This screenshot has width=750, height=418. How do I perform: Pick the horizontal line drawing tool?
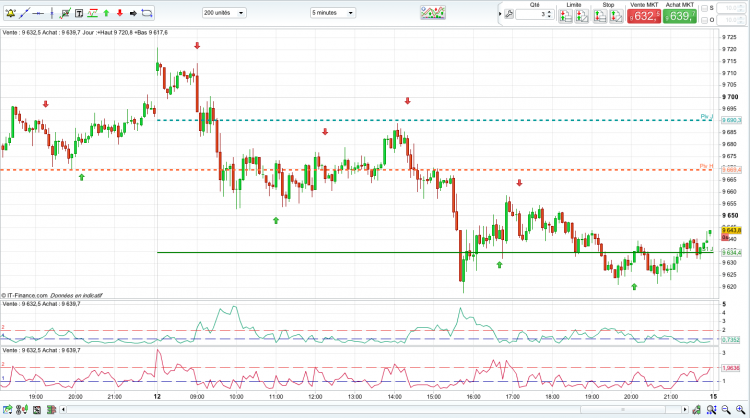click(x=38, y=13)
